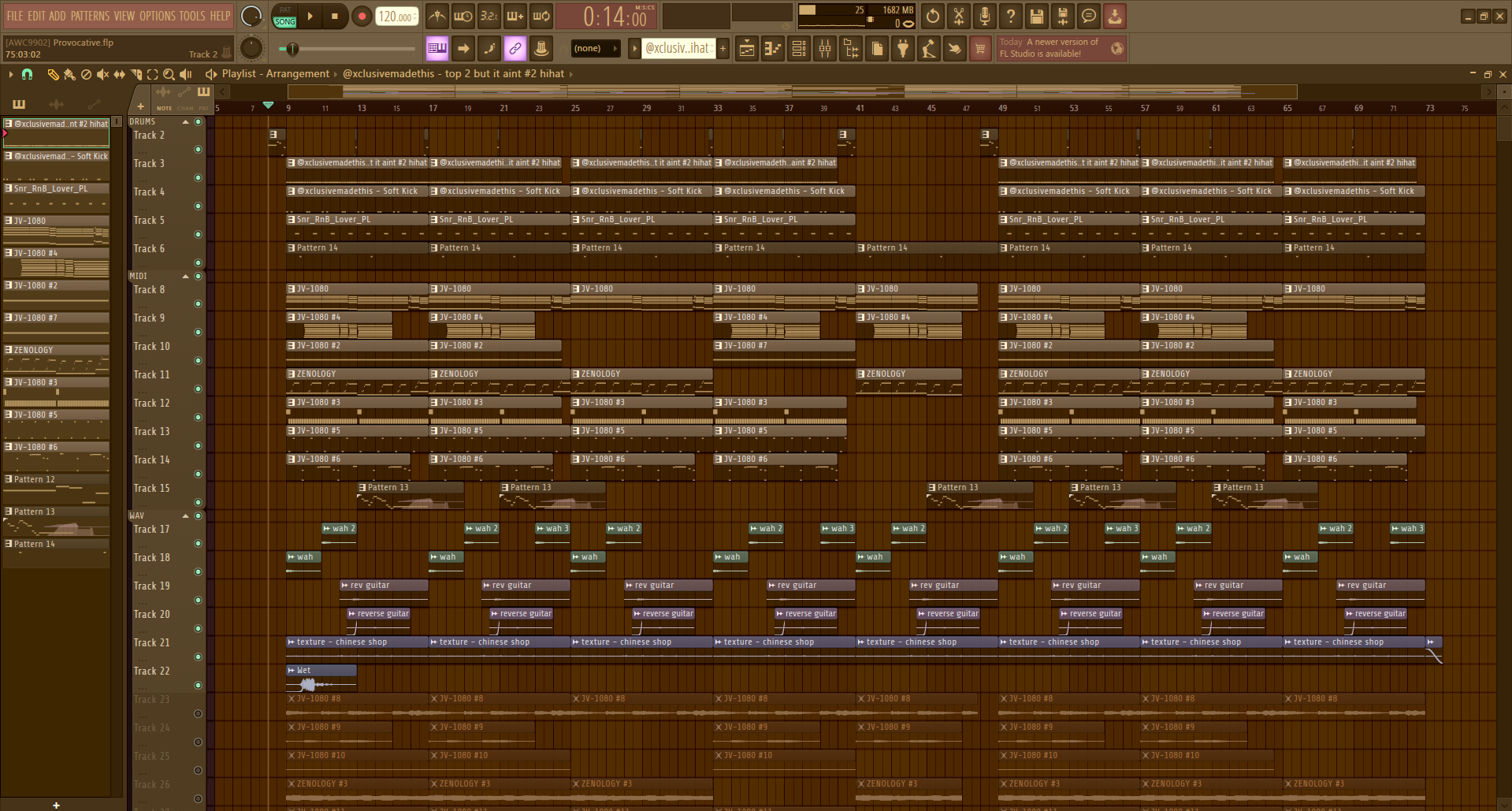
Task: Click the Stop button
Action: [335, 16]
